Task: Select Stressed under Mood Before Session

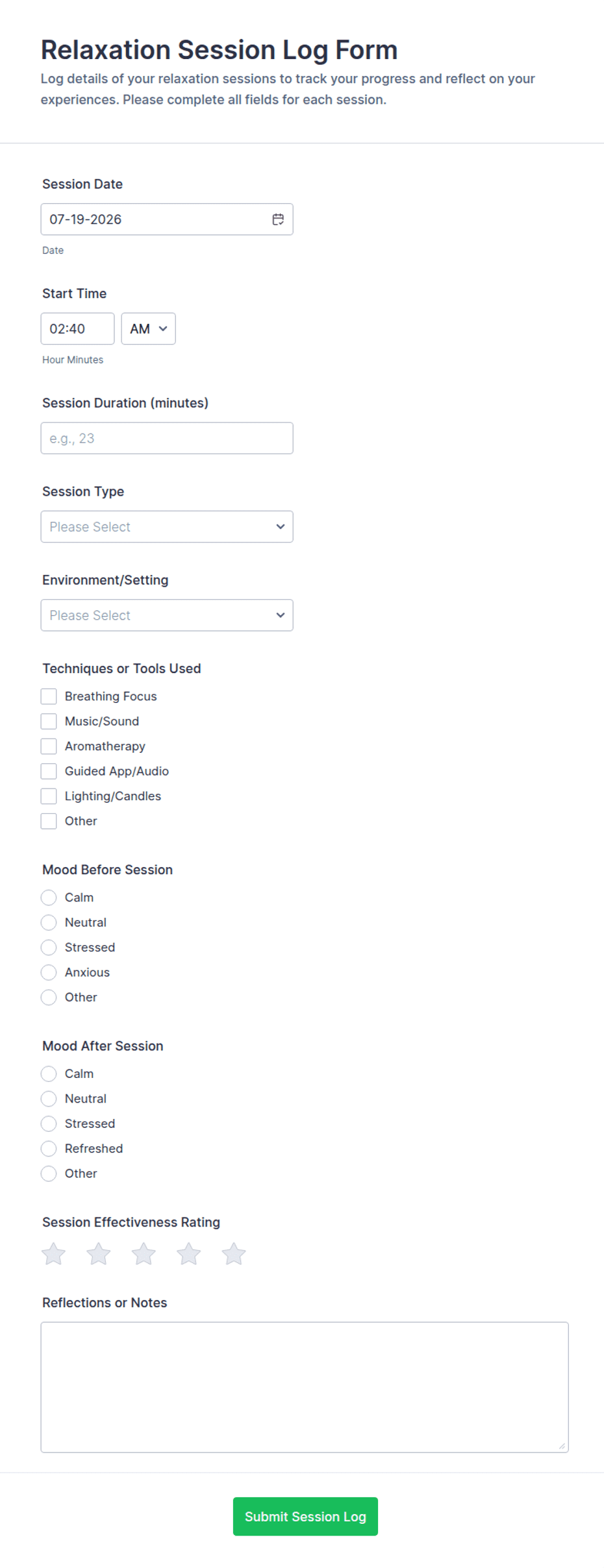Action: click(x=49, y=948)
